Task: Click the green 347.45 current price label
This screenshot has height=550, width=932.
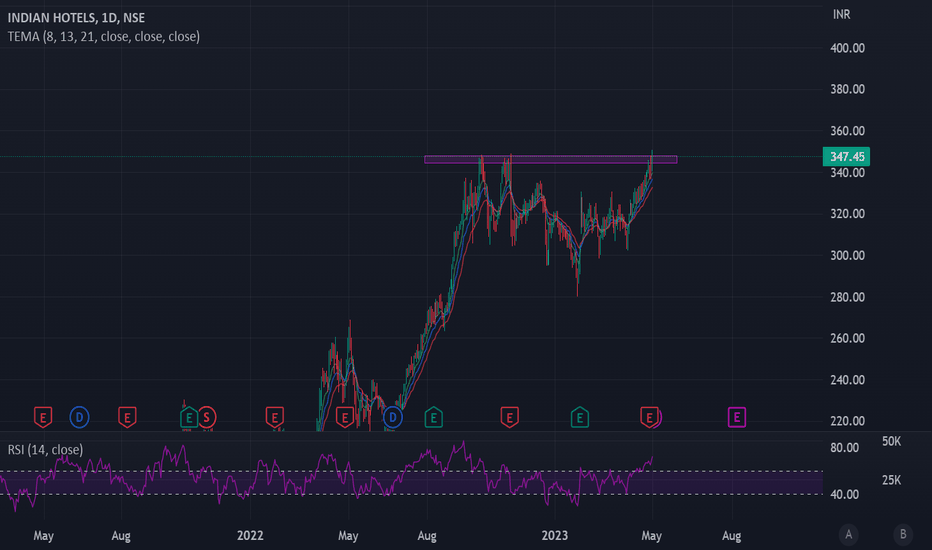Action: pyautogui.click(x=846, y=156)
